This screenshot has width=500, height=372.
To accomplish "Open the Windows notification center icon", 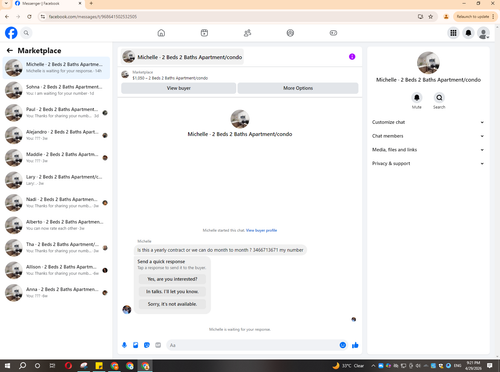I will [489, 366].
